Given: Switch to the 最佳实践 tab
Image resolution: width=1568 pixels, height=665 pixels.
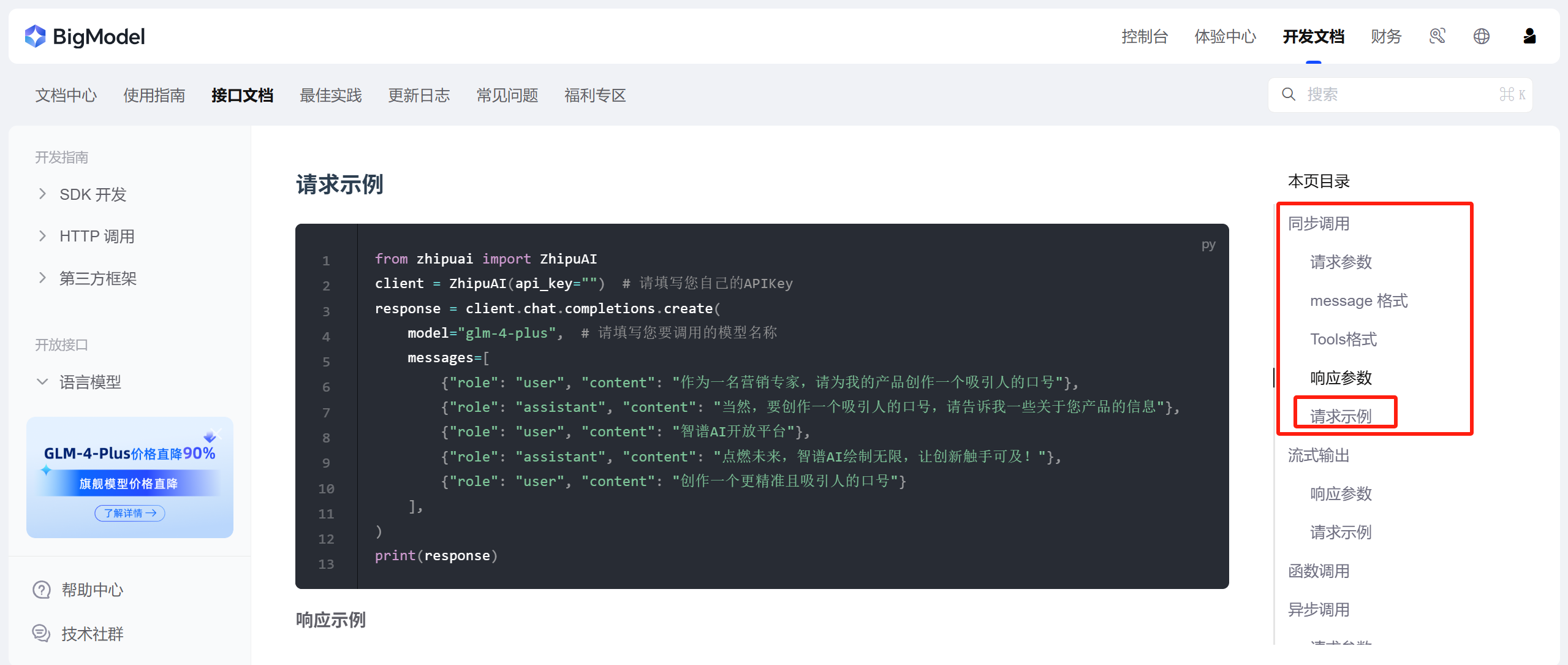Looking at the screenshot, I should pos(330,95).
